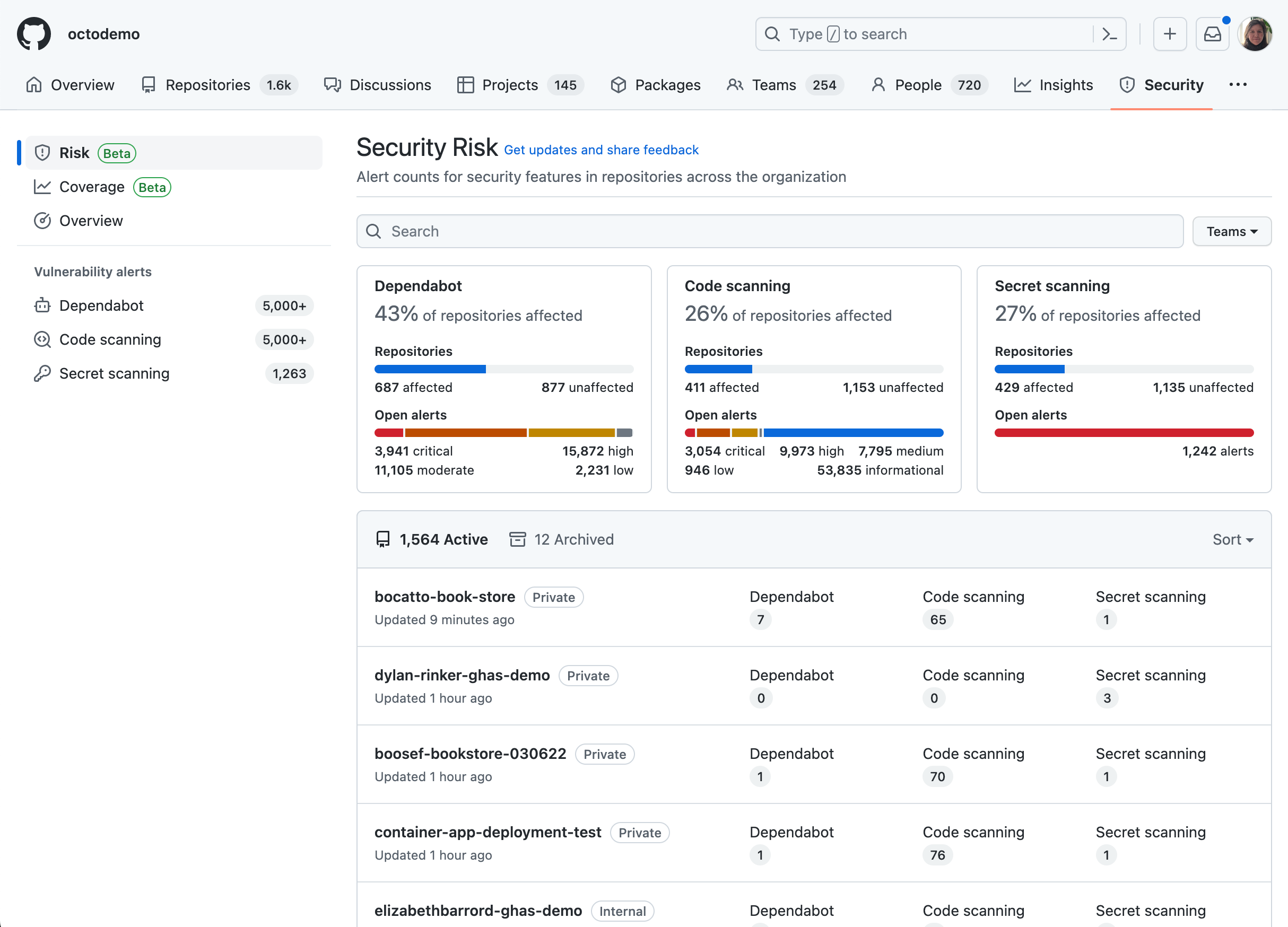
Task: Click the people icon beside Teams tab
Action: coord(735,84)
